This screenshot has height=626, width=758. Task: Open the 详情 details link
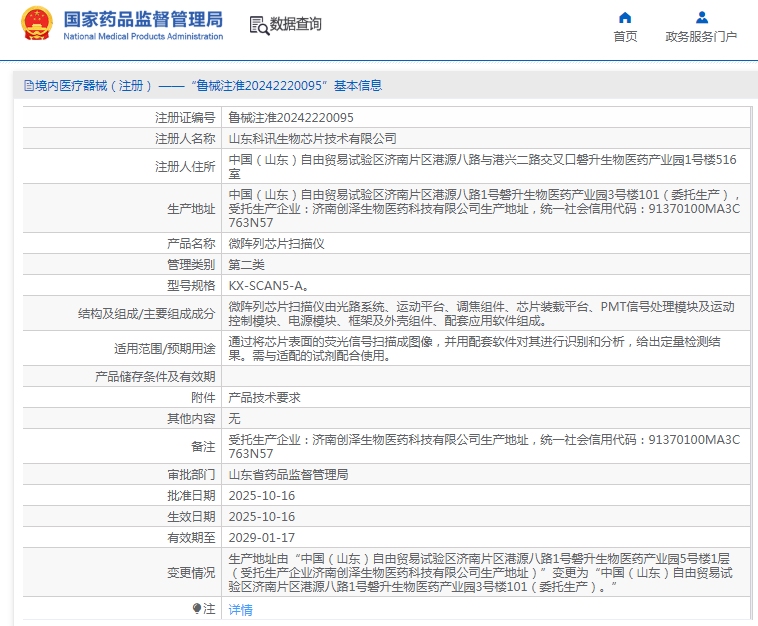[240, 610]
